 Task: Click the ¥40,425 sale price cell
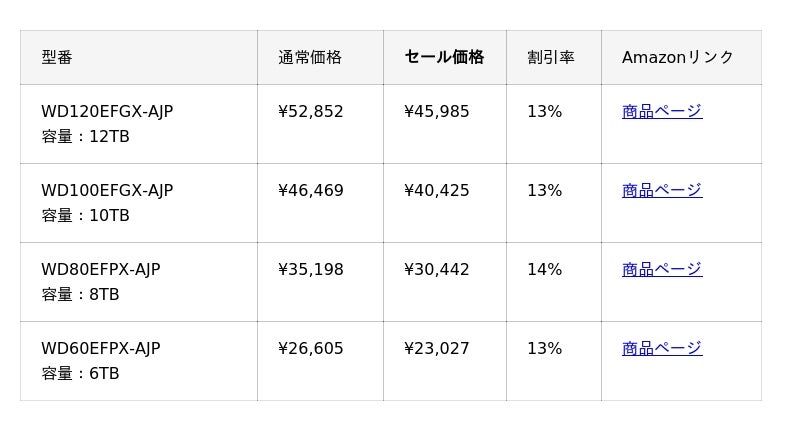(x=437, y=191)
